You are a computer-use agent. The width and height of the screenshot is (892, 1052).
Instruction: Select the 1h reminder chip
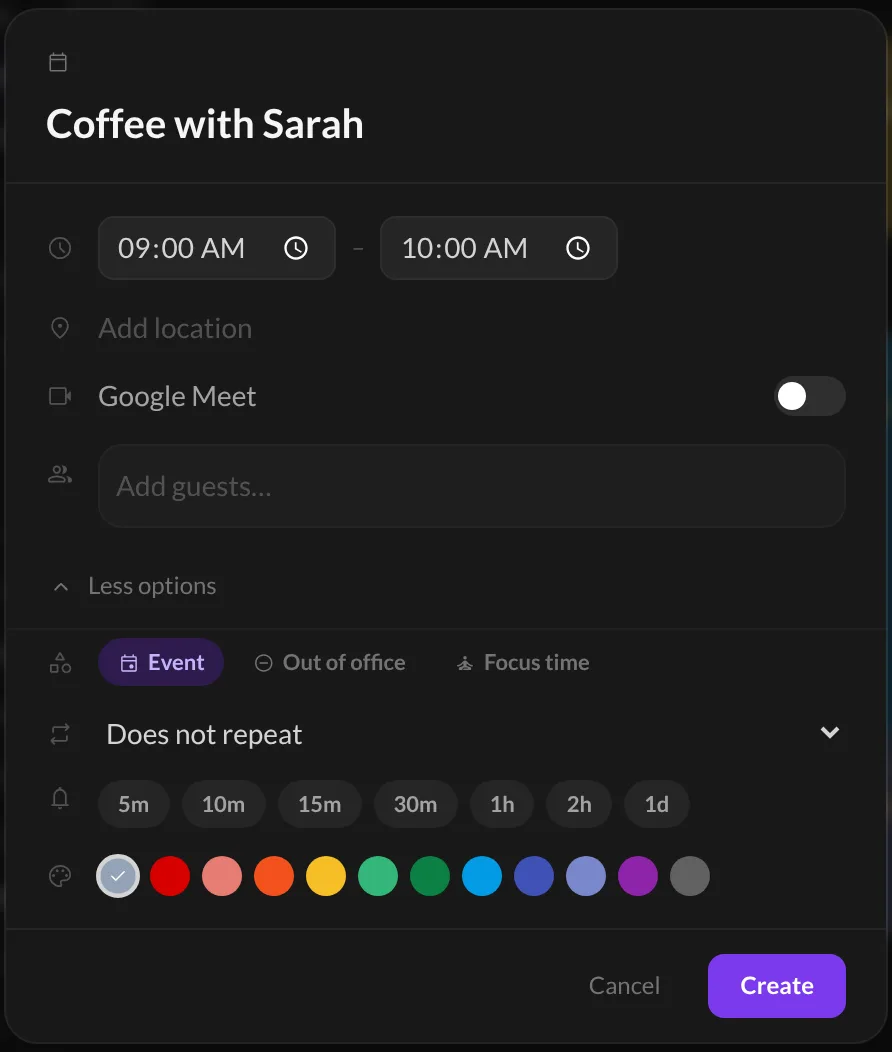(502, 804)
